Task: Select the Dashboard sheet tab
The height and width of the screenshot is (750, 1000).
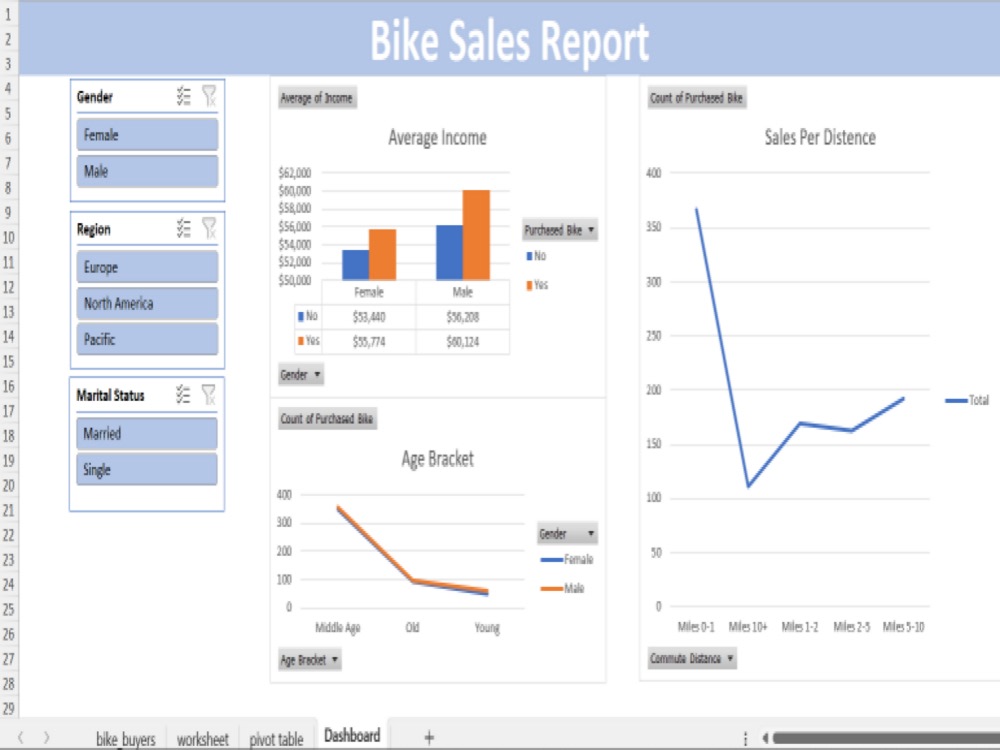Action: click(352, 735)
